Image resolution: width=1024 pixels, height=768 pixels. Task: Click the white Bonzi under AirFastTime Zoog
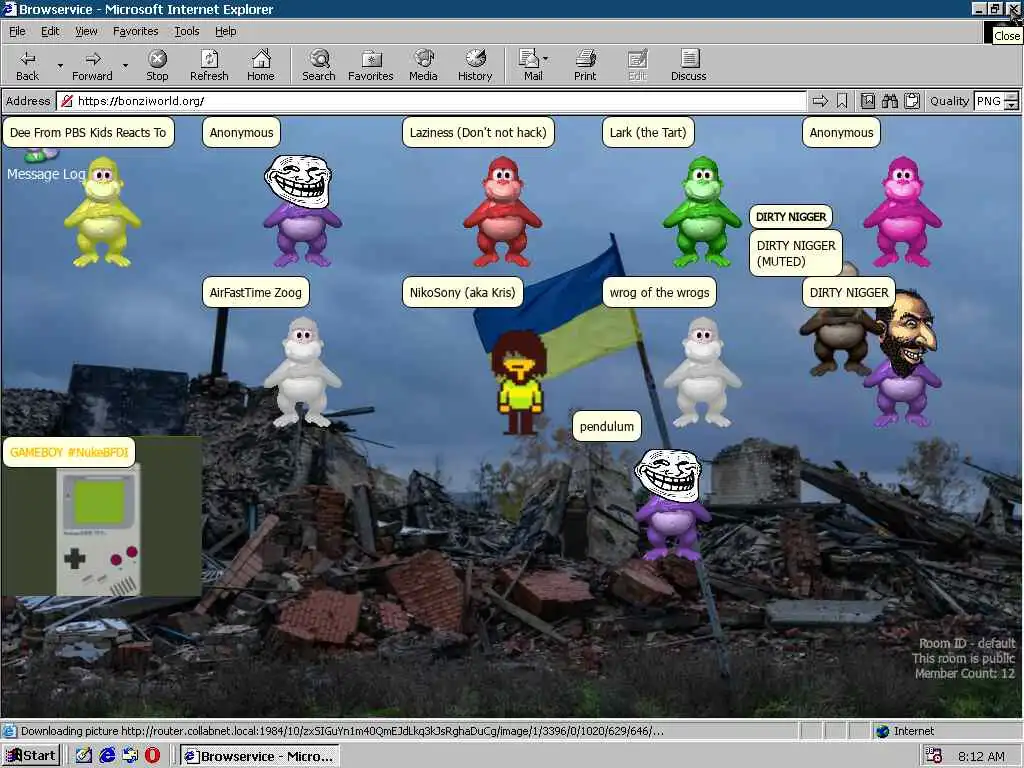[302, 372]
